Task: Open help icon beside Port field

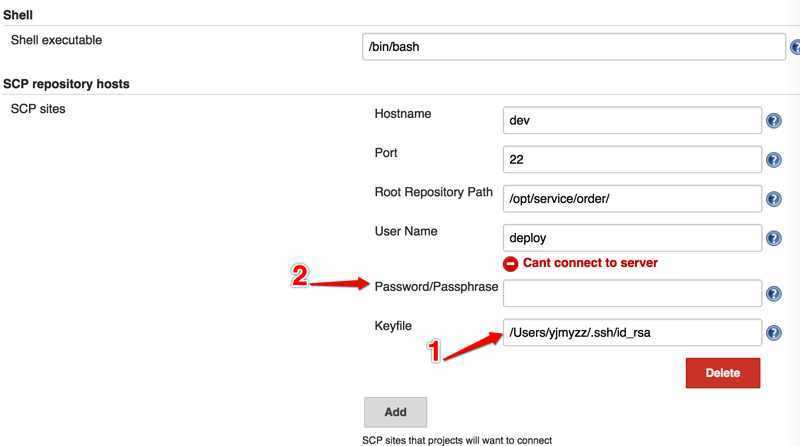Action: click(774, 160)
